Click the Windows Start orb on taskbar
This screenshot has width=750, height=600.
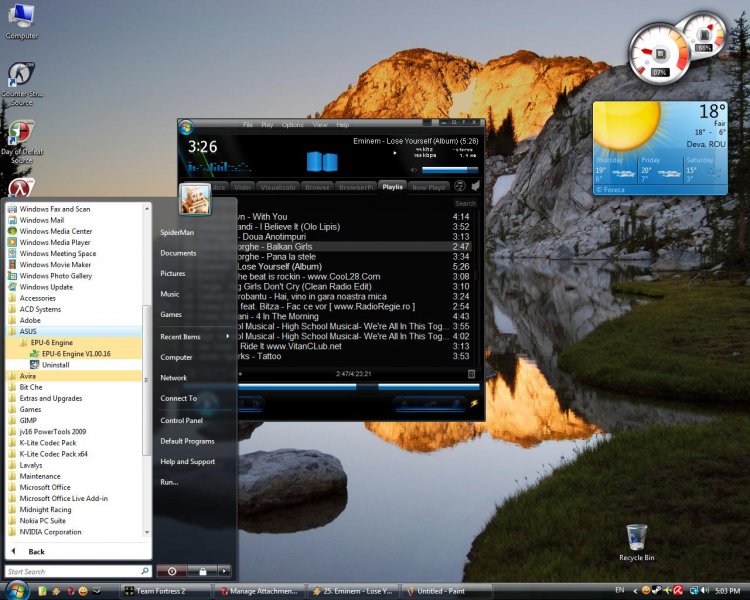point(17,590)
